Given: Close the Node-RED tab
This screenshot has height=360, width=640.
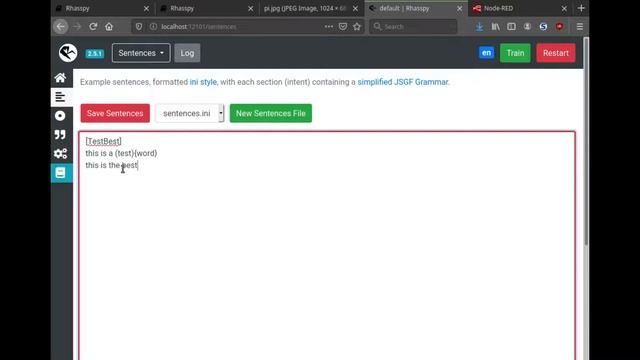Looking at the screenshot, I should point(564,8).
